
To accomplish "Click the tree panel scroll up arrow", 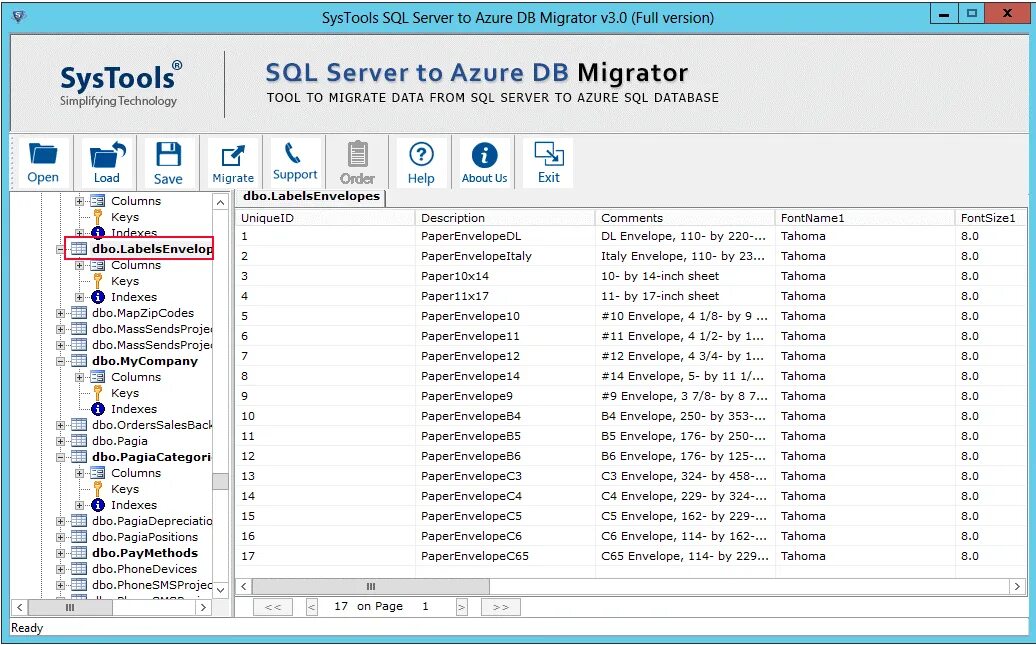I will click(221, 202).
